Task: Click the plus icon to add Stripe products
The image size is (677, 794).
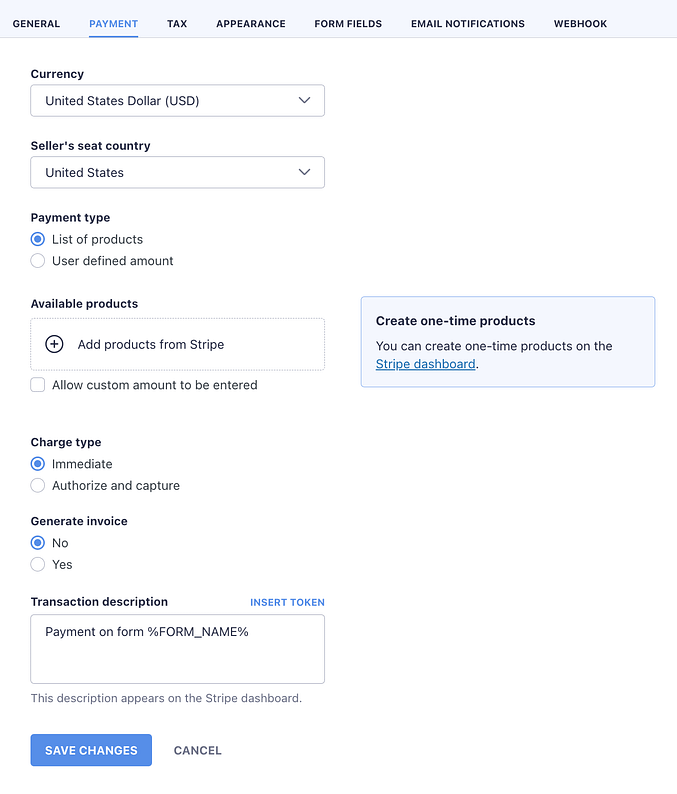Action: [x=55, y=344]
